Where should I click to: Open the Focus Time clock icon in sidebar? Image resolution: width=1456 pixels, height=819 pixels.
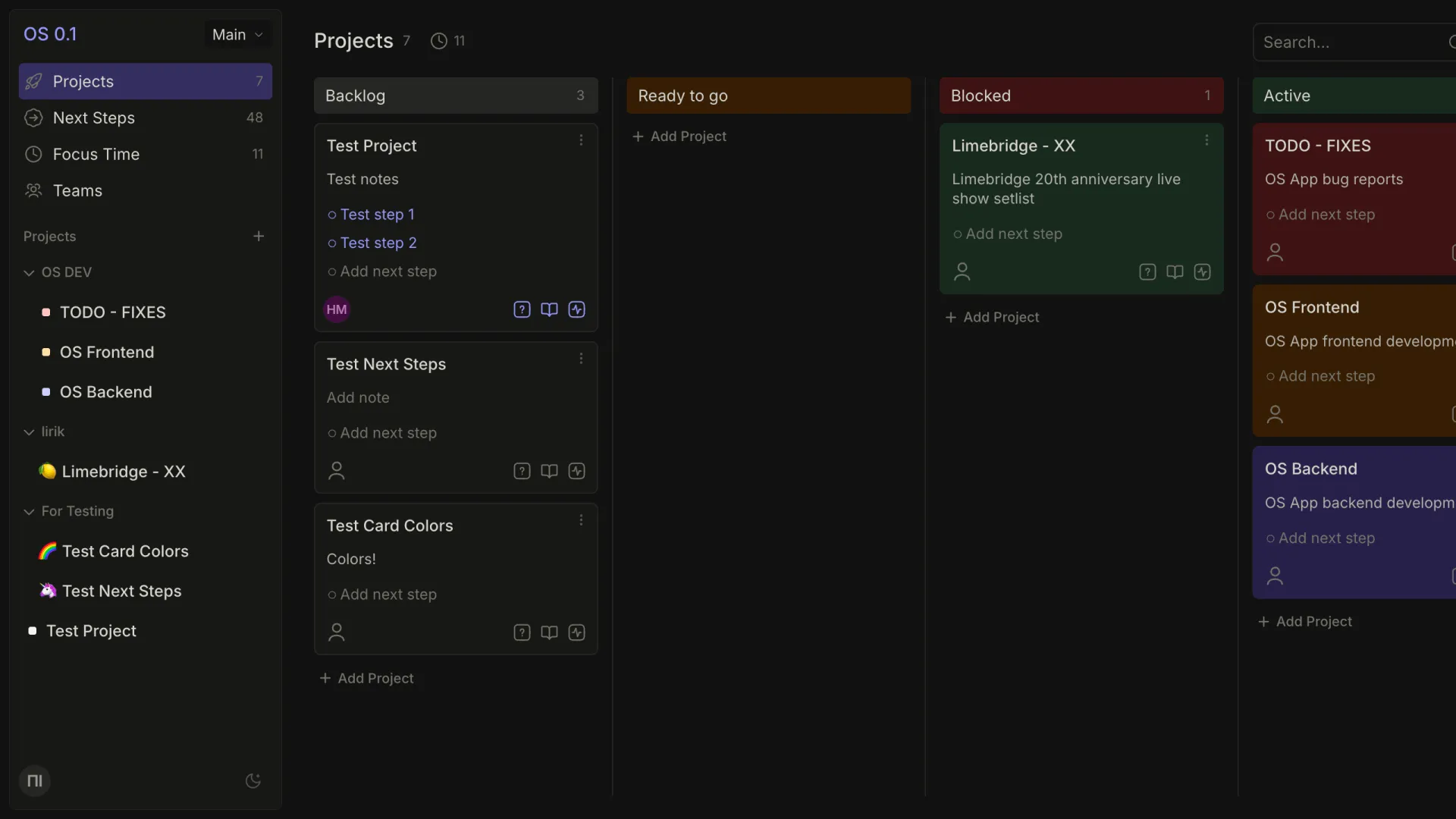tap(33, 154)
